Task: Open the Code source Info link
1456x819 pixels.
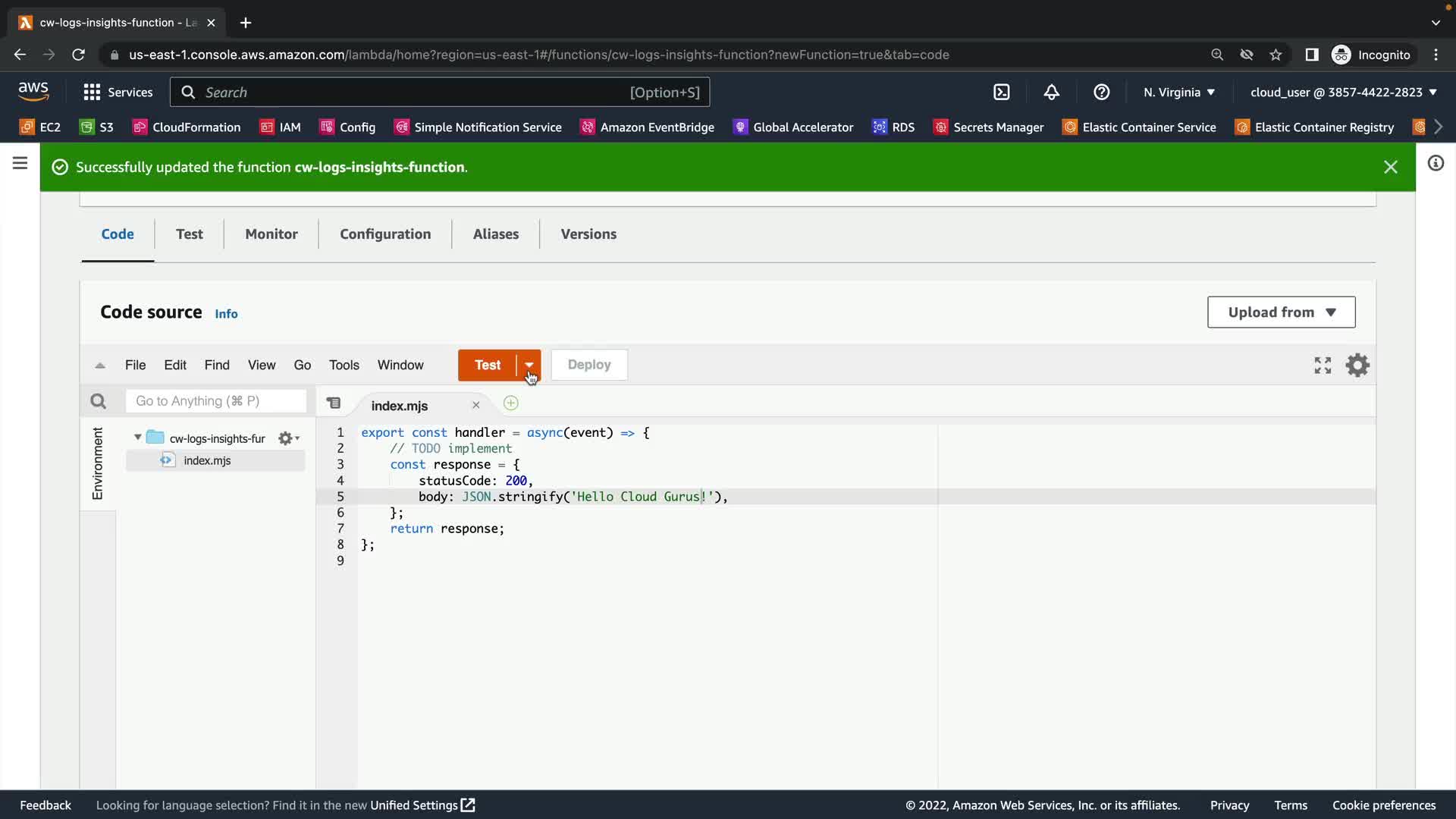Action: [226, 314]
